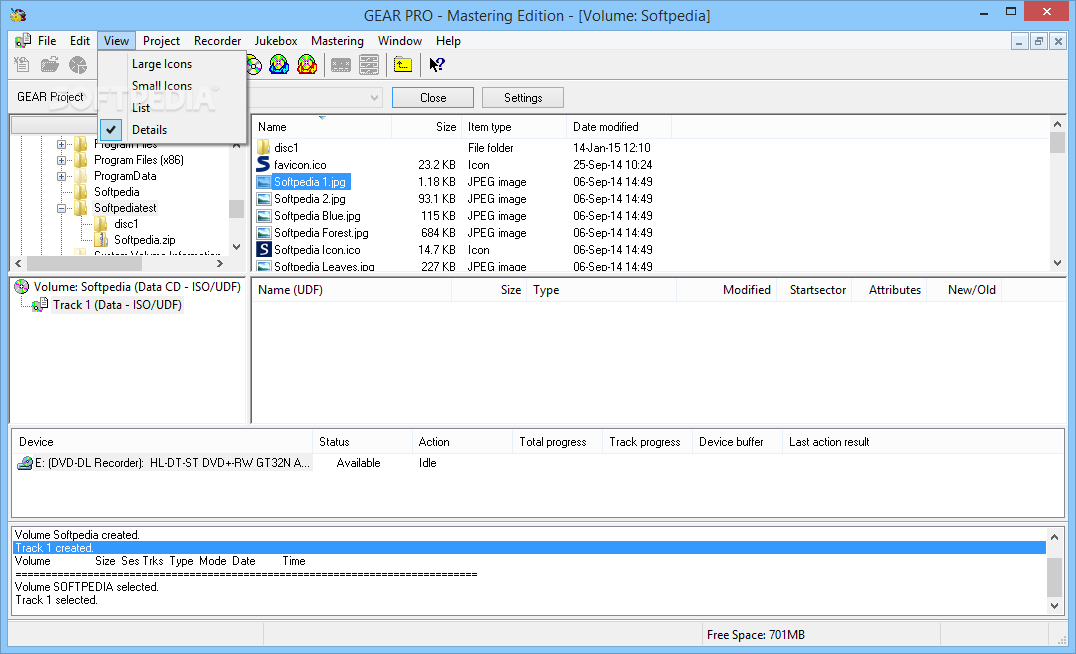Click the blue disc burner toolbar icon
The height and width of the screenshot is (654, 1076).
[279, 65]
